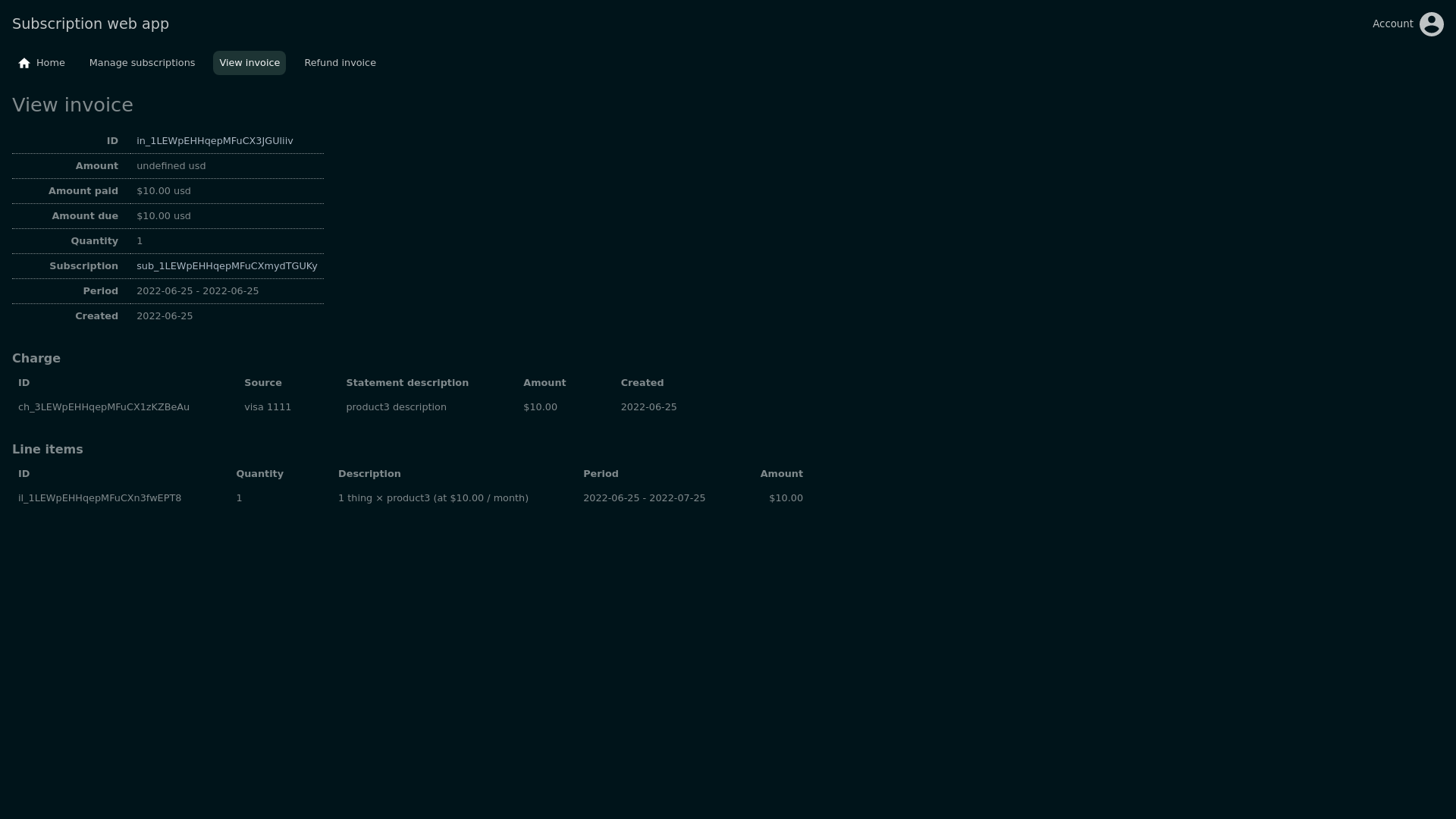Click product3 description statement text
1456x819 pixels.
click(396, 407)
